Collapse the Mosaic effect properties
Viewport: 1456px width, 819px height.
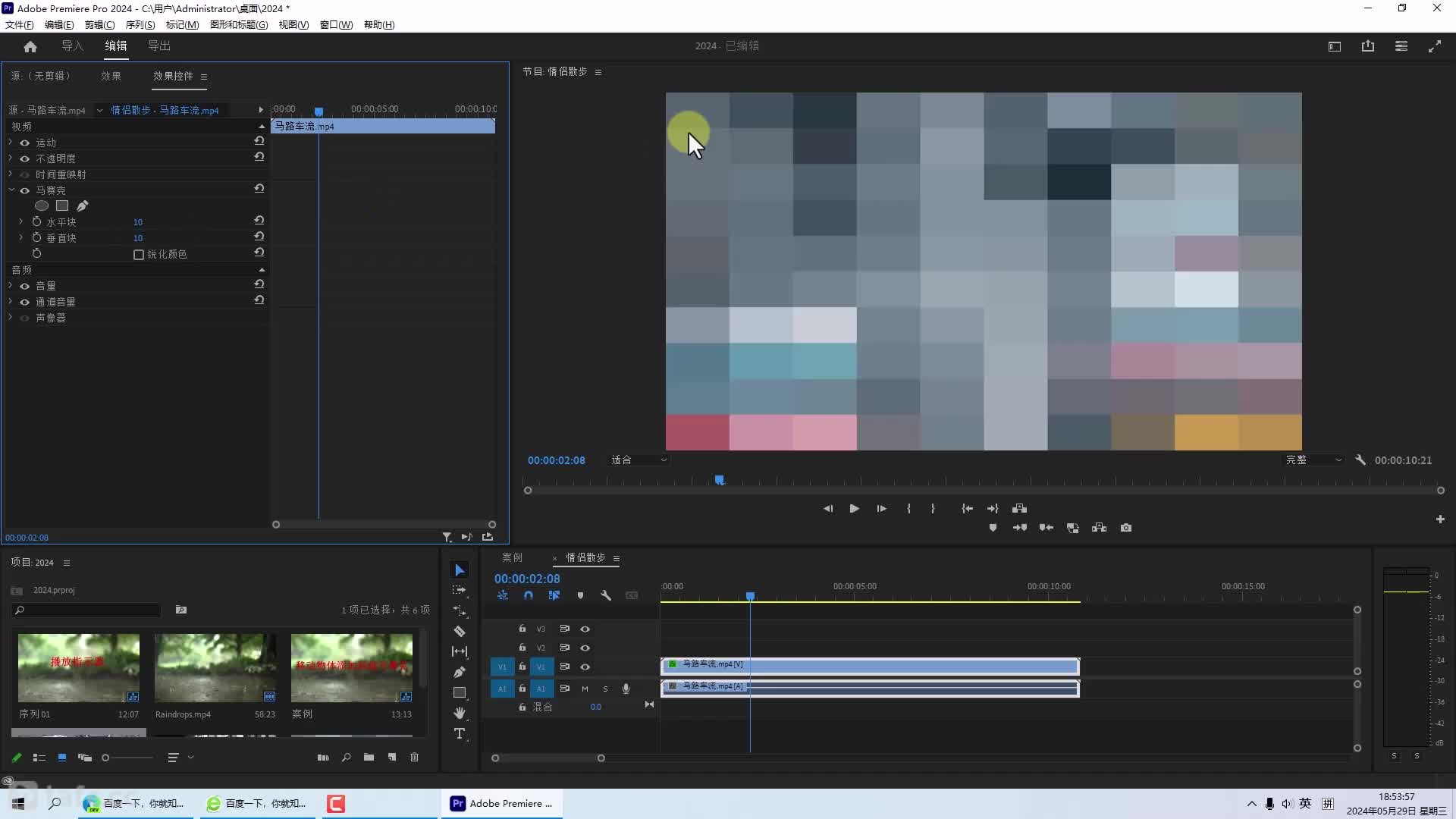(x=11, y=190)
